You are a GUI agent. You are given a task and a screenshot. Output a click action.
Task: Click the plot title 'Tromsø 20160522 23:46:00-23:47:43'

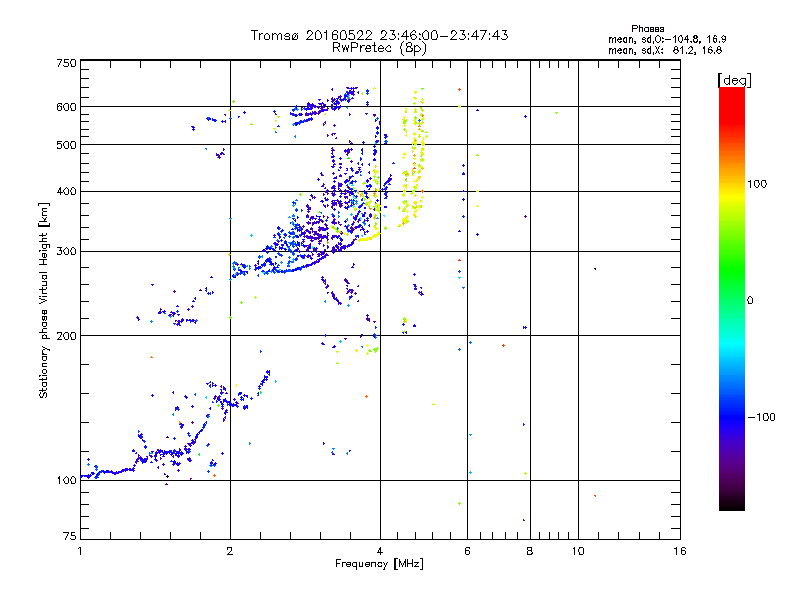[379, 35]
